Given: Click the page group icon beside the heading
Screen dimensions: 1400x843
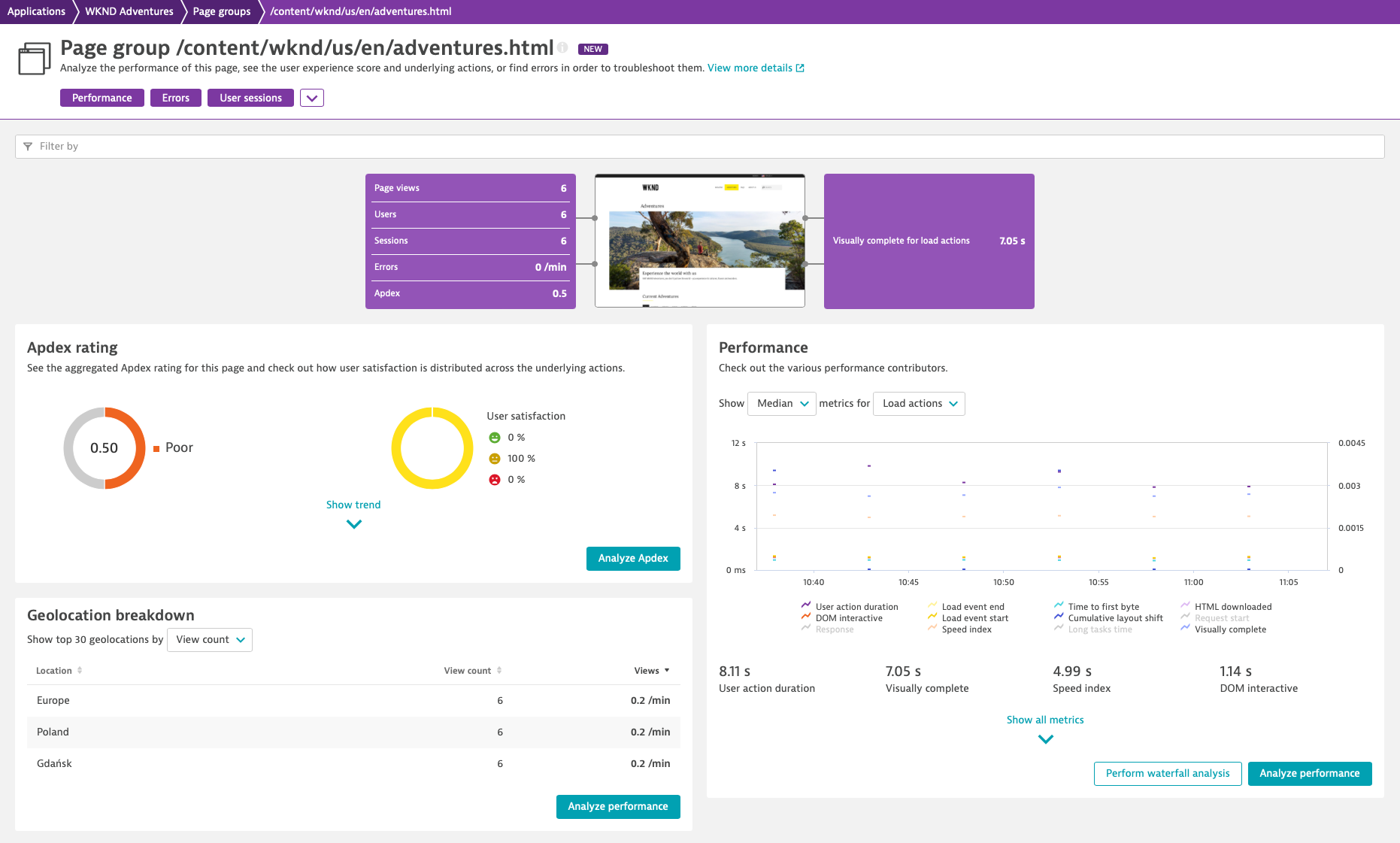Looking at the screenshot, I should [33, 57].
